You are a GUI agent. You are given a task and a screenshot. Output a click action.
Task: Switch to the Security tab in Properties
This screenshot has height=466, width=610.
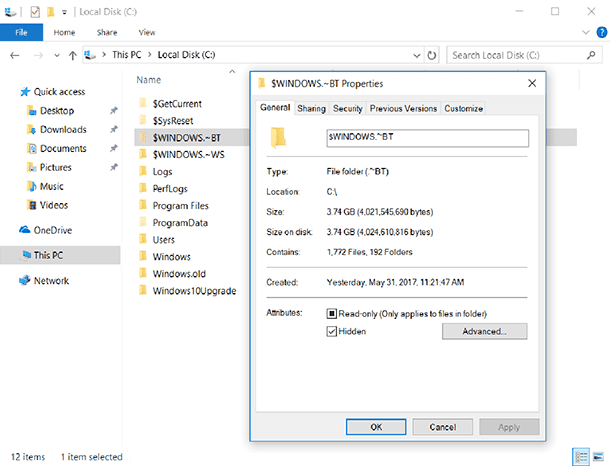point(347,109)
